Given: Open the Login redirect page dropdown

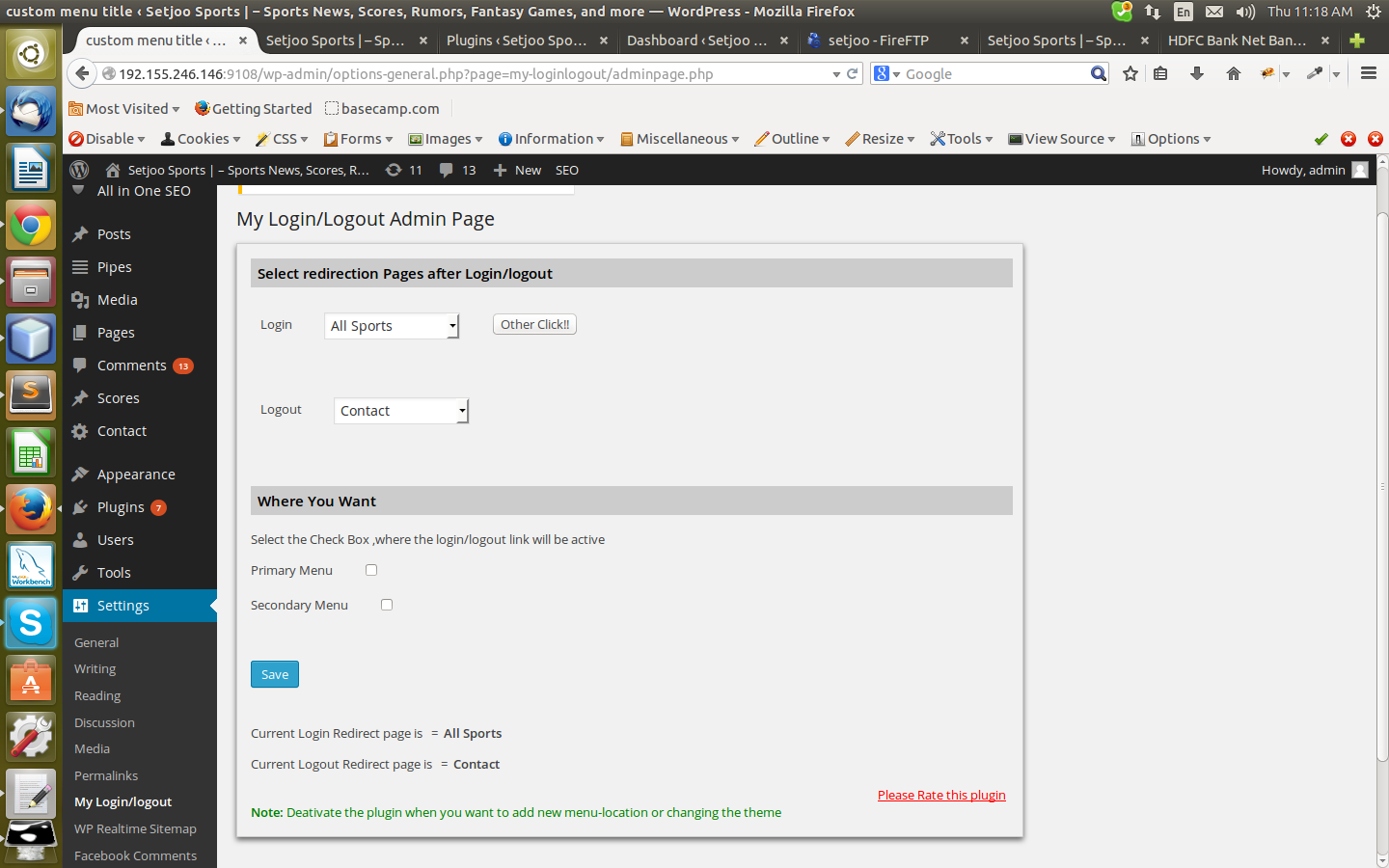Looking at the screenshot, I should [392, 326].
